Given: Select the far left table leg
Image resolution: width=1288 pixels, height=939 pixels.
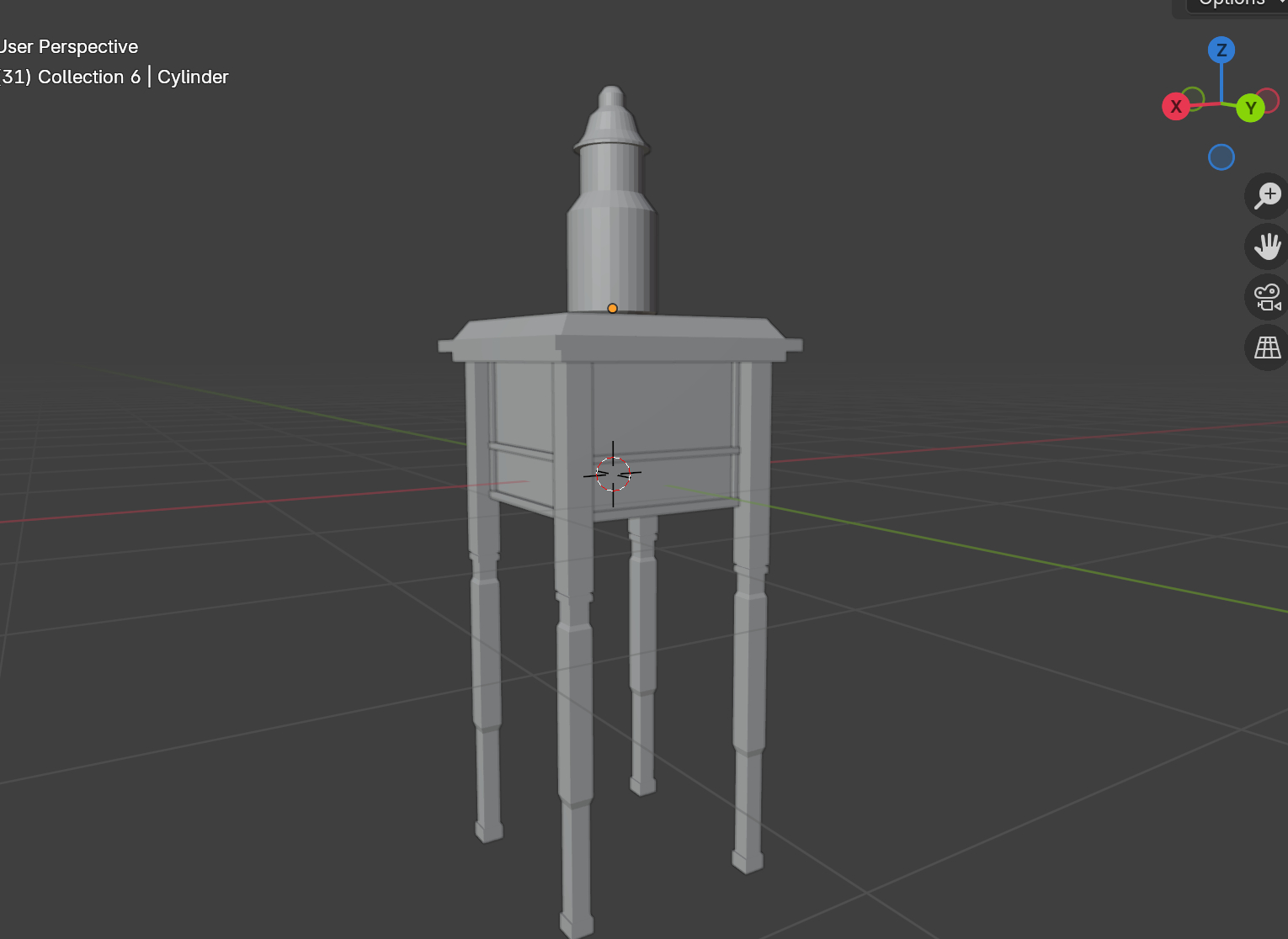Looking at the screenshot, I should [x=486, y=656].
